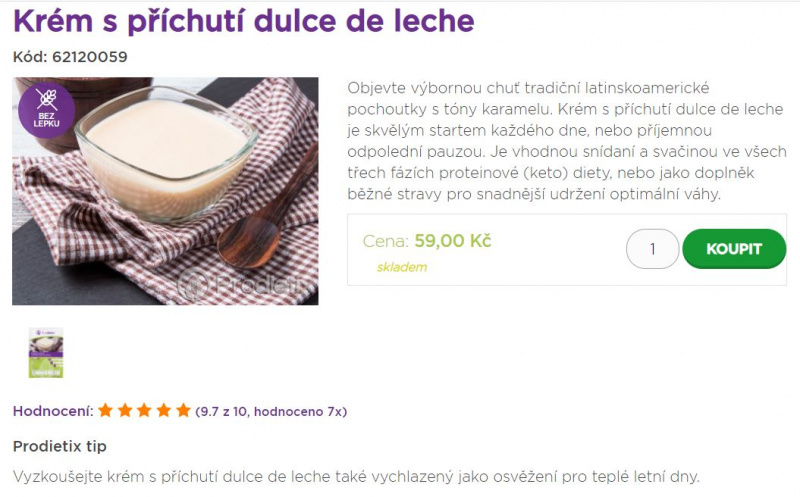Screen dimensions: 800x497
Task: Click the Prodietix tip heading
Action: pos(60,446)
